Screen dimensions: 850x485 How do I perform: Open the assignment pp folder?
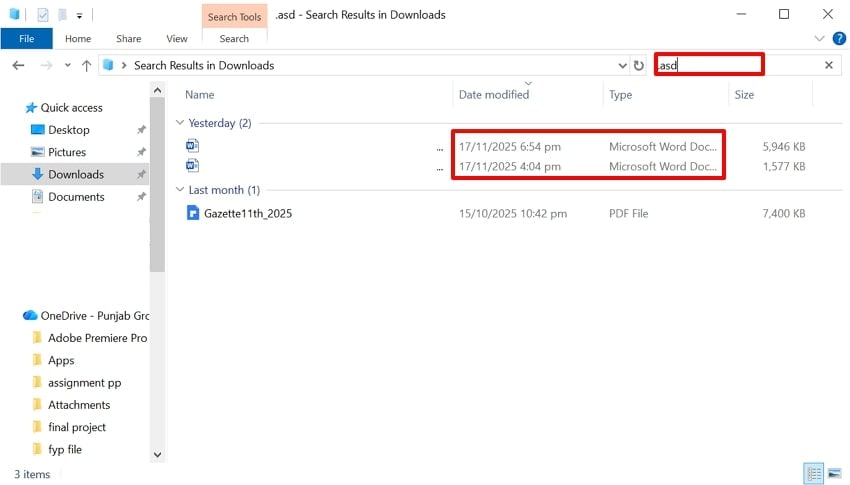pyautogui.click(x=85, y=383)
